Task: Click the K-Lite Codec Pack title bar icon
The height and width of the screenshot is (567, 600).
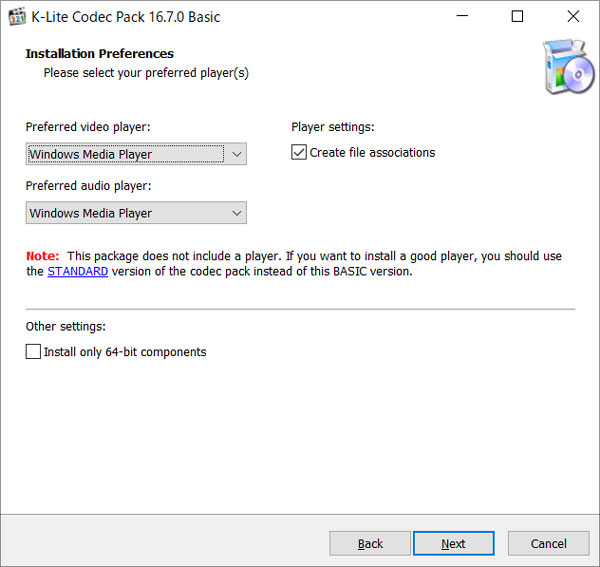Action: point(17,17)
